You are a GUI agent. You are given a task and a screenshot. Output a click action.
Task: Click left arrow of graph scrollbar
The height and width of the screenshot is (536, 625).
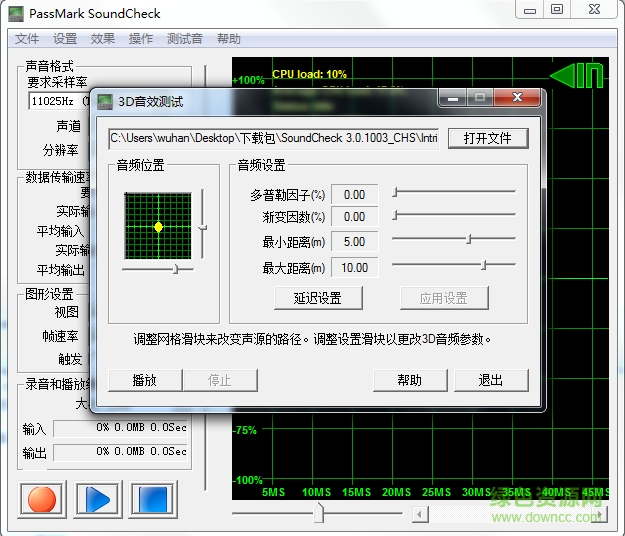coord(421,514)
